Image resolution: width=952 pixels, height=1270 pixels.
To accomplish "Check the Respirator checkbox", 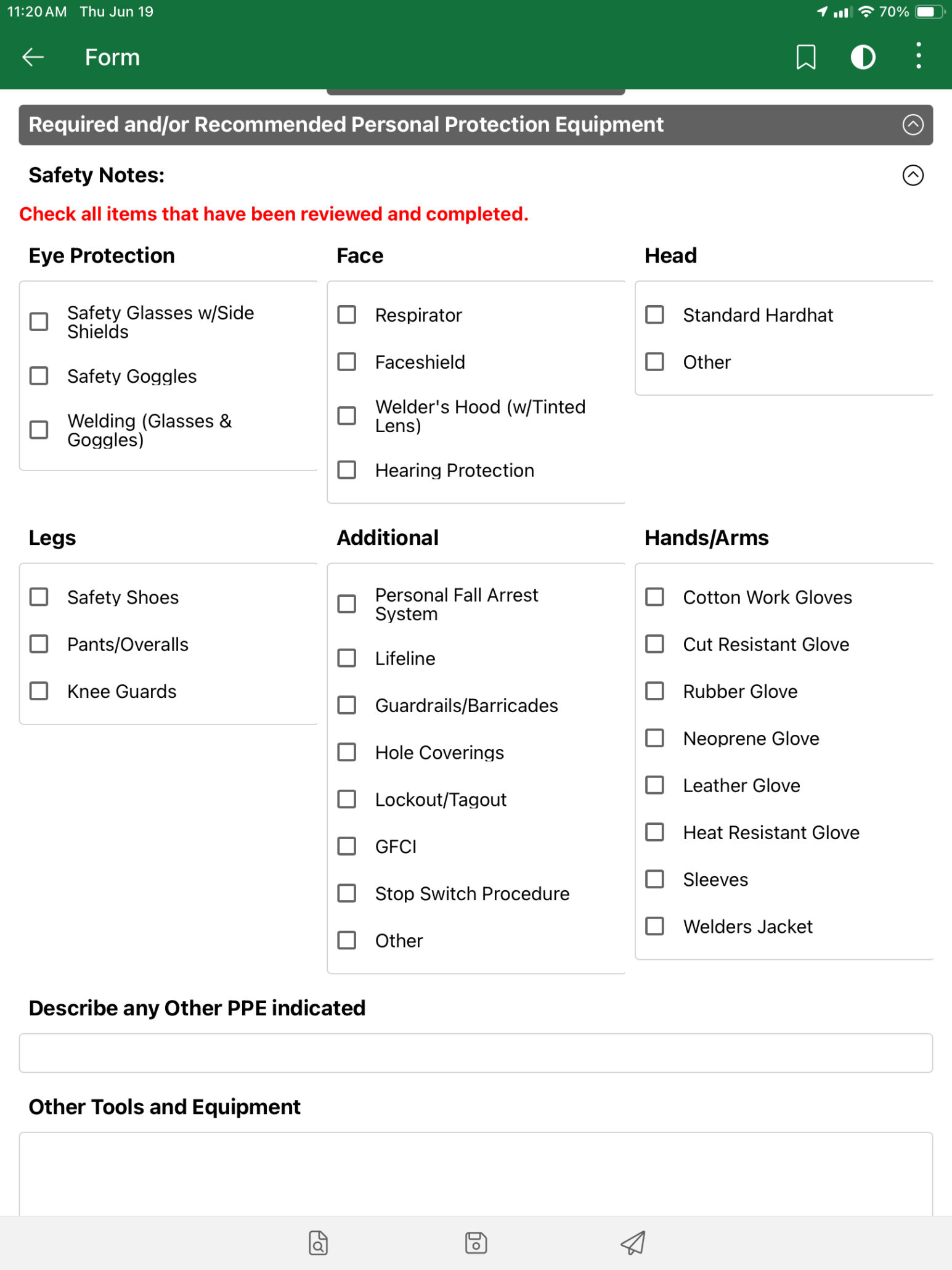I will pyautogui.click(x=347, y=315).
